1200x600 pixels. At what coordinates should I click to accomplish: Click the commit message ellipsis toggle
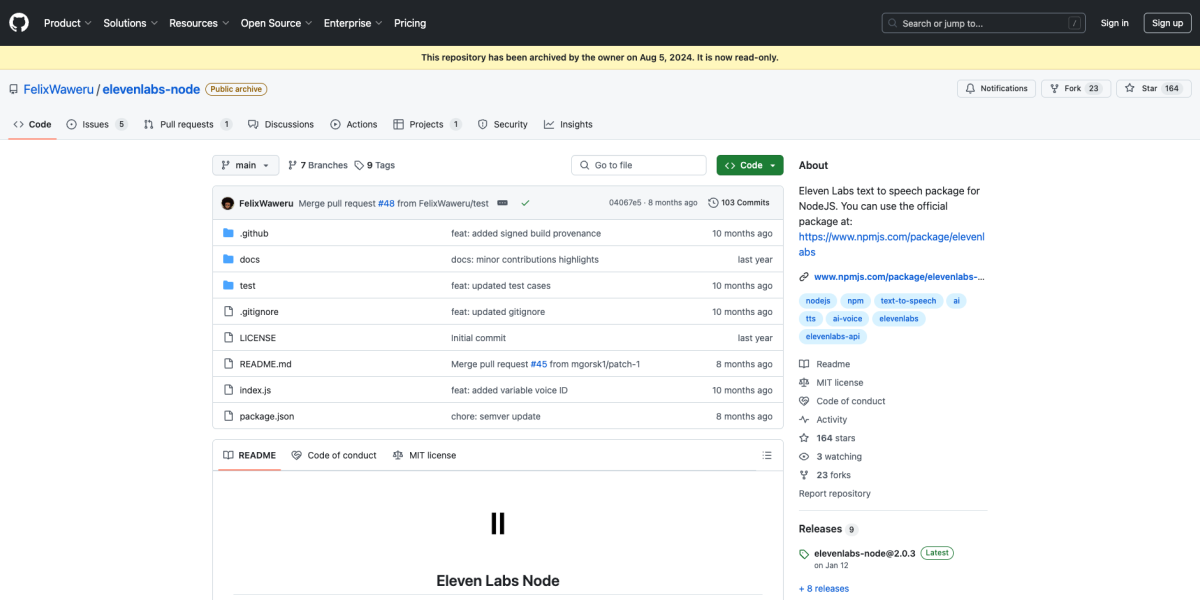(502, 202)
